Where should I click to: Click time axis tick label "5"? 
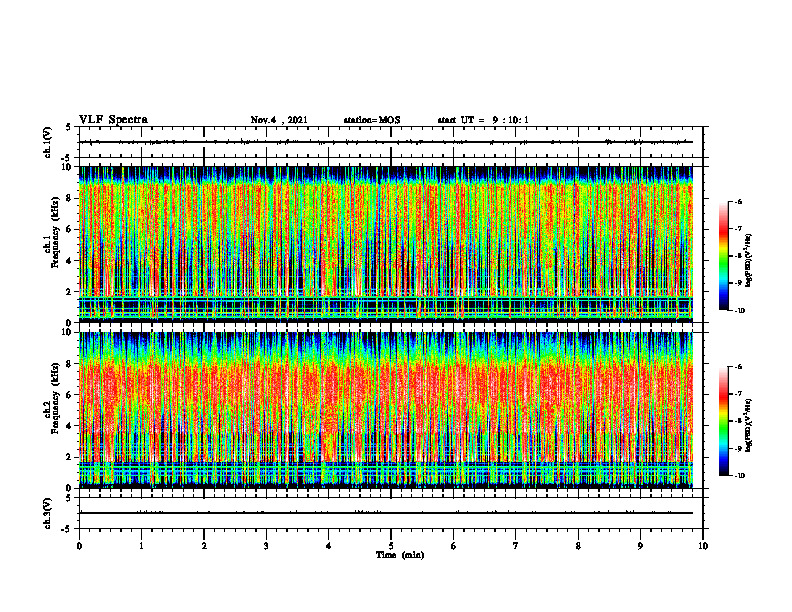391,546
